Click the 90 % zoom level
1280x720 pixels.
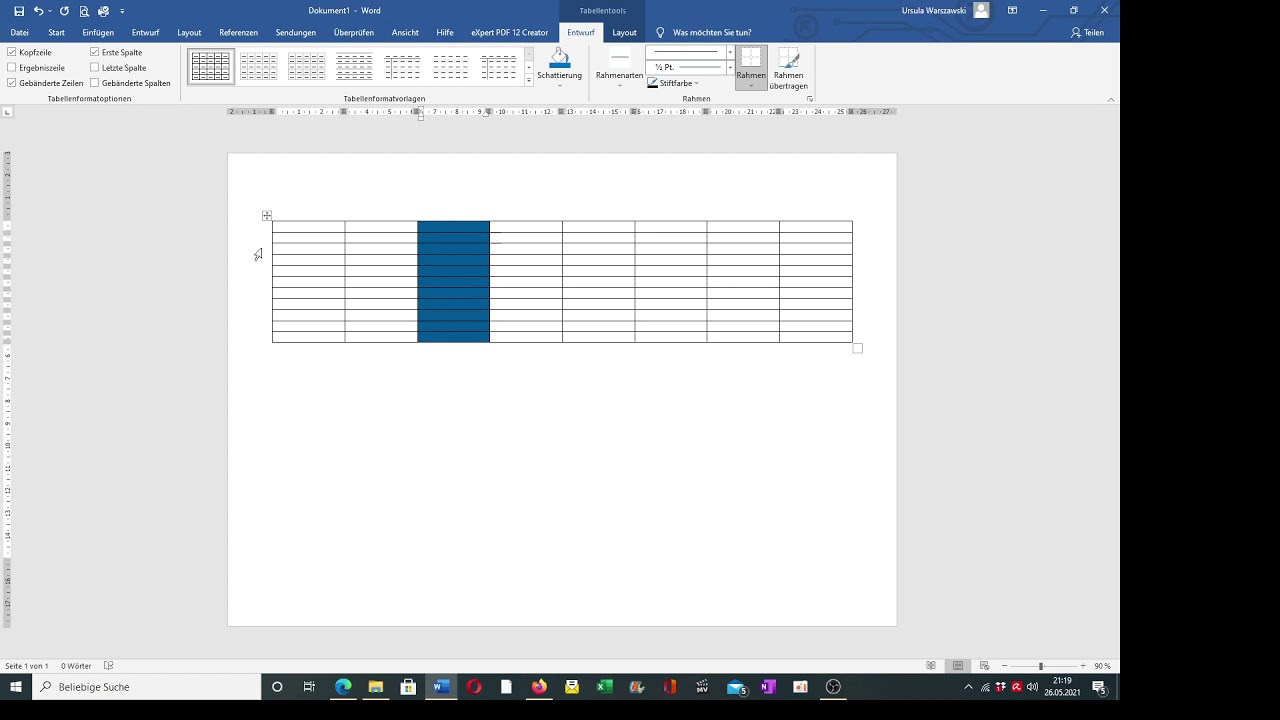[x=1102, y=666]
